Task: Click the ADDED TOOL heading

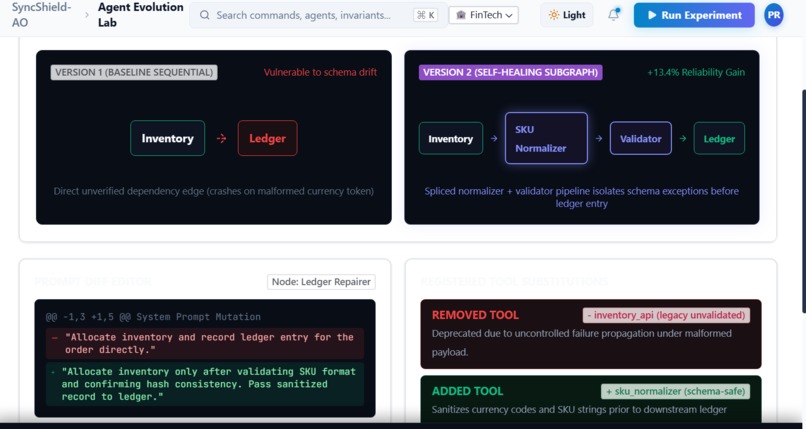Action: [x=467, y=391]
